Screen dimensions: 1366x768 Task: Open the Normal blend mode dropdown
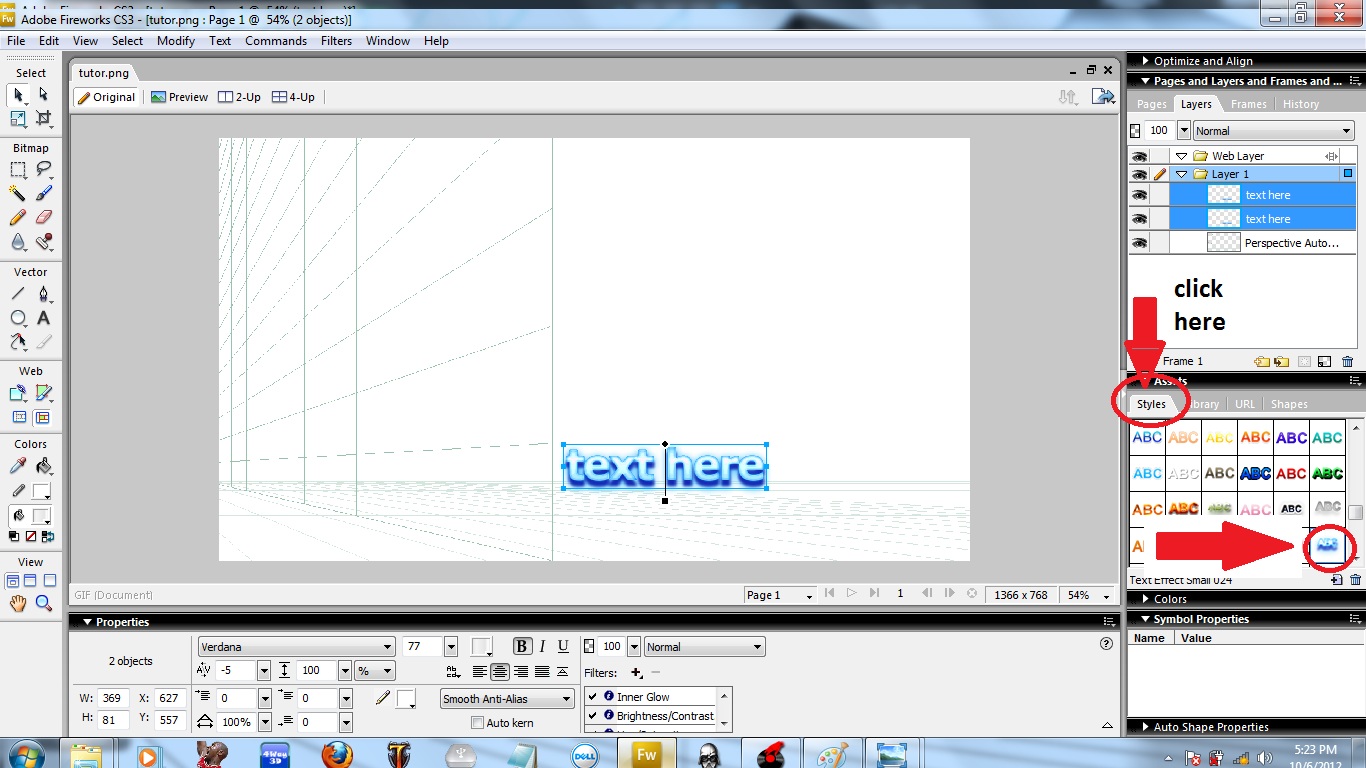(758, 647)
